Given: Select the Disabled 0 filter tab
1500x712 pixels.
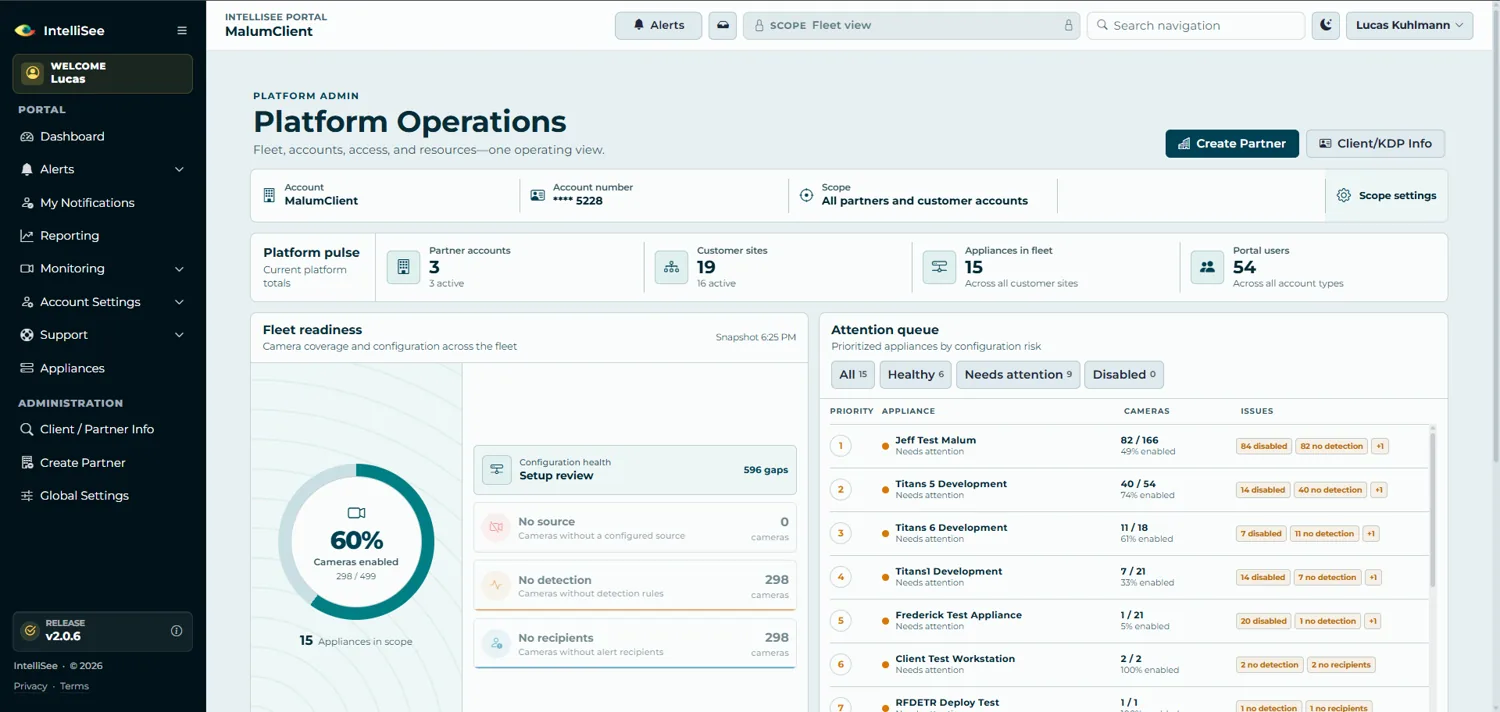Looking at the screenshot, I should (1124, 374).
